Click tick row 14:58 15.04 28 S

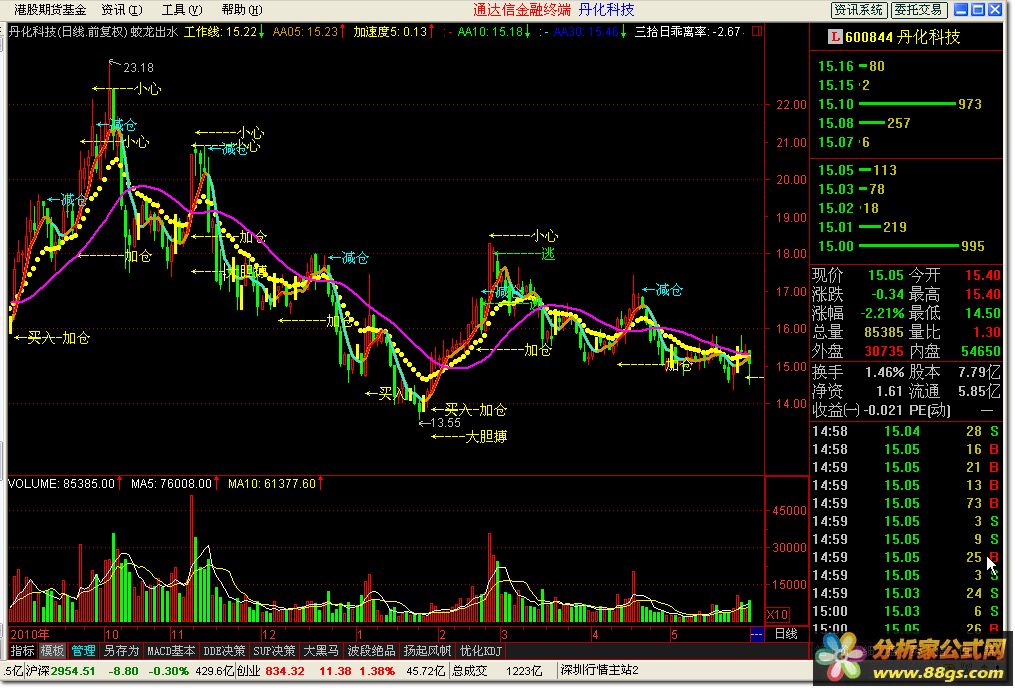(x=906, y=432)
